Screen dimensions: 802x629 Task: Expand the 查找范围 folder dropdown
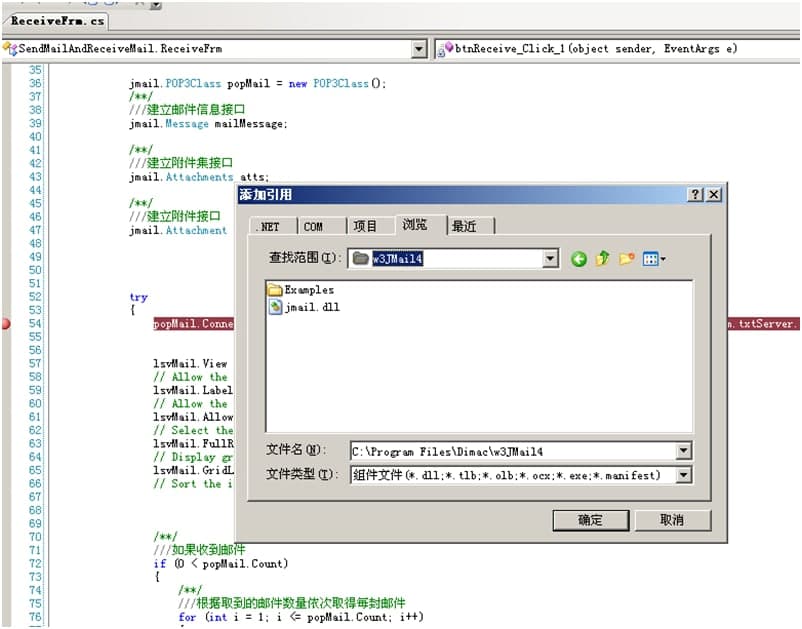[x=550, y=259]
